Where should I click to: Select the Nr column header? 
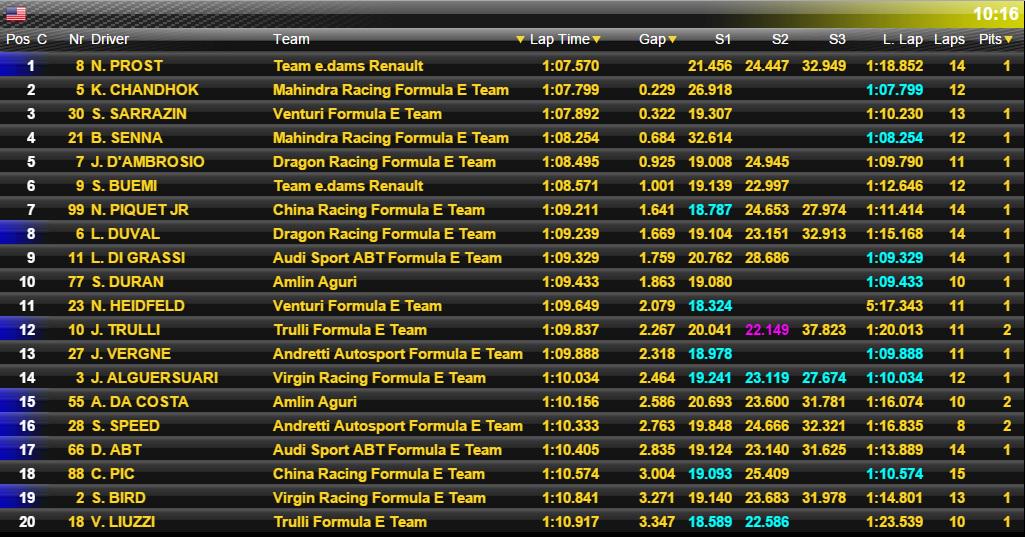(76, 39)
